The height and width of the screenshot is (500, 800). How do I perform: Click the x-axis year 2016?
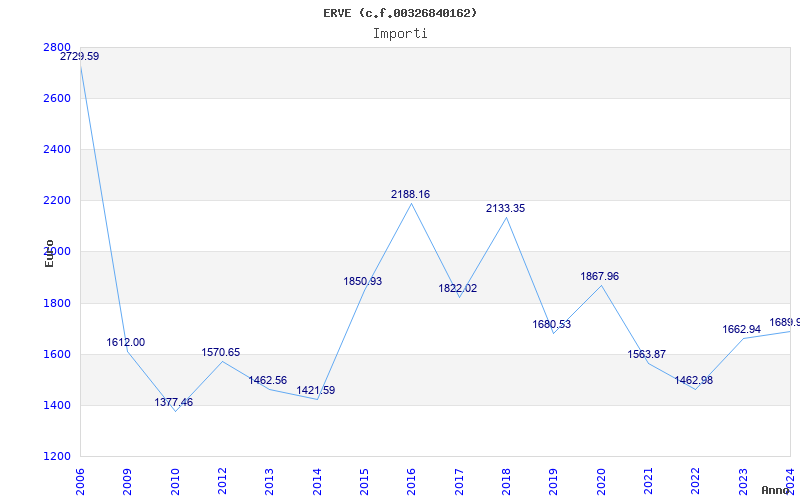(x=412, y=482)
